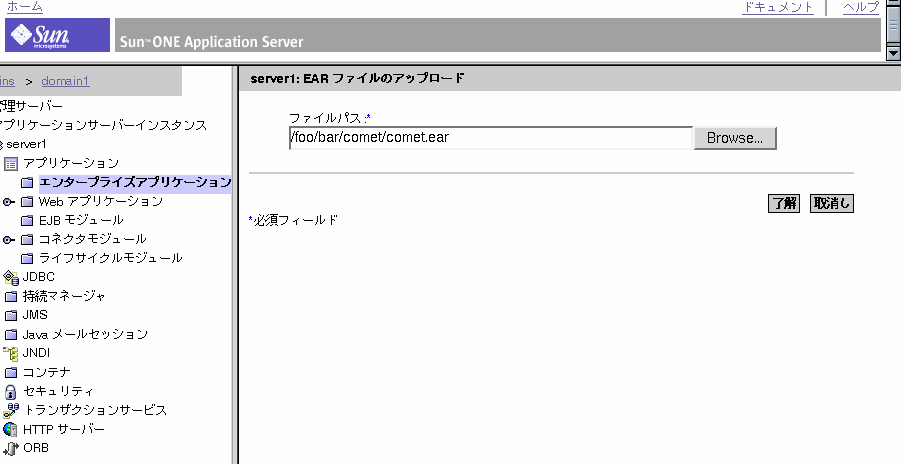Select the トランザクションサービス tree item
The height and width of the screenshot is (464, 901).
[95, 411]
